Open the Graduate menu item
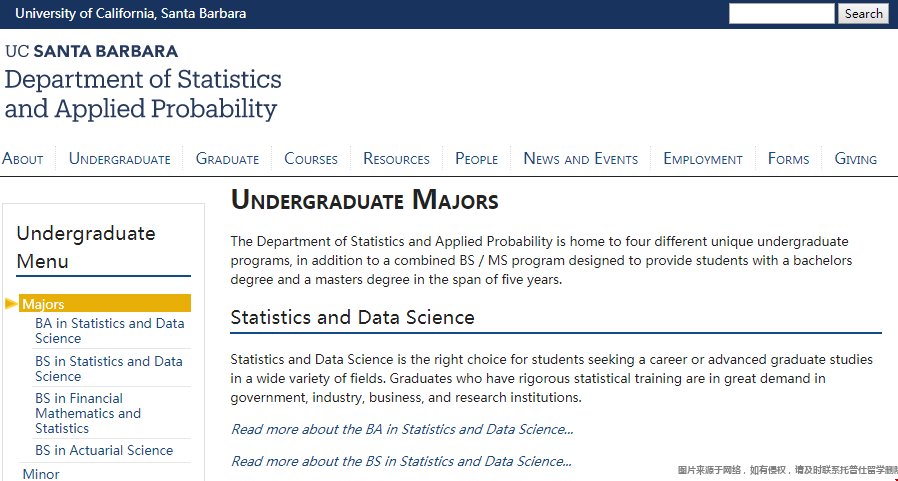This screenshot has width=898, height=481. click(x=227, y=159)
